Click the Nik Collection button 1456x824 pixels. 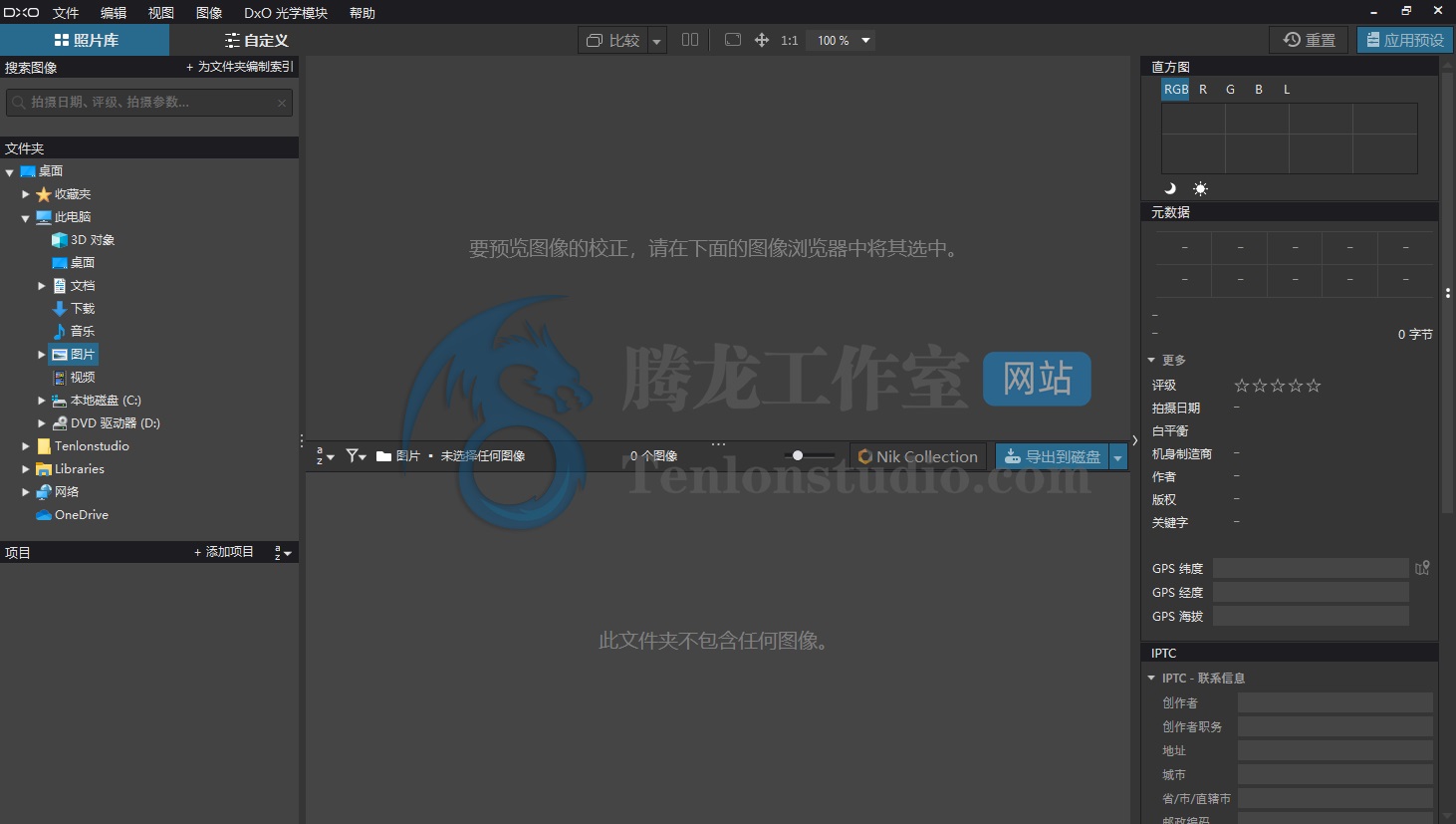click(x=918, y=456)
